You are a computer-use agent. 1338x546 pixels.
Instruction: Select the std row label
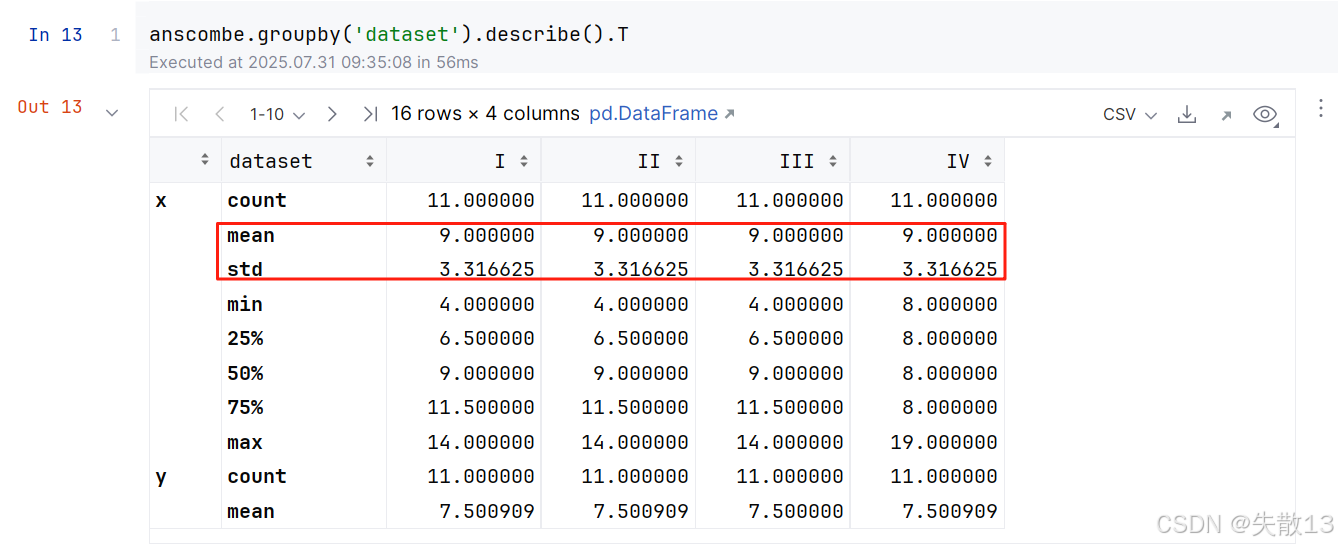point(245,270)
